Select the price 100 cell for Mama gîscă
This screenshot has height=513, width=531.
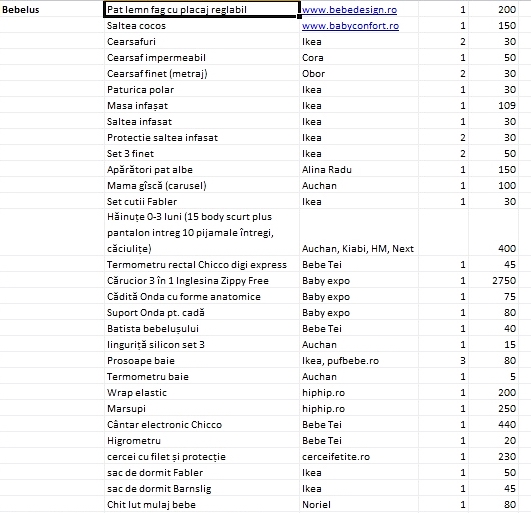(x=493, y=186)
